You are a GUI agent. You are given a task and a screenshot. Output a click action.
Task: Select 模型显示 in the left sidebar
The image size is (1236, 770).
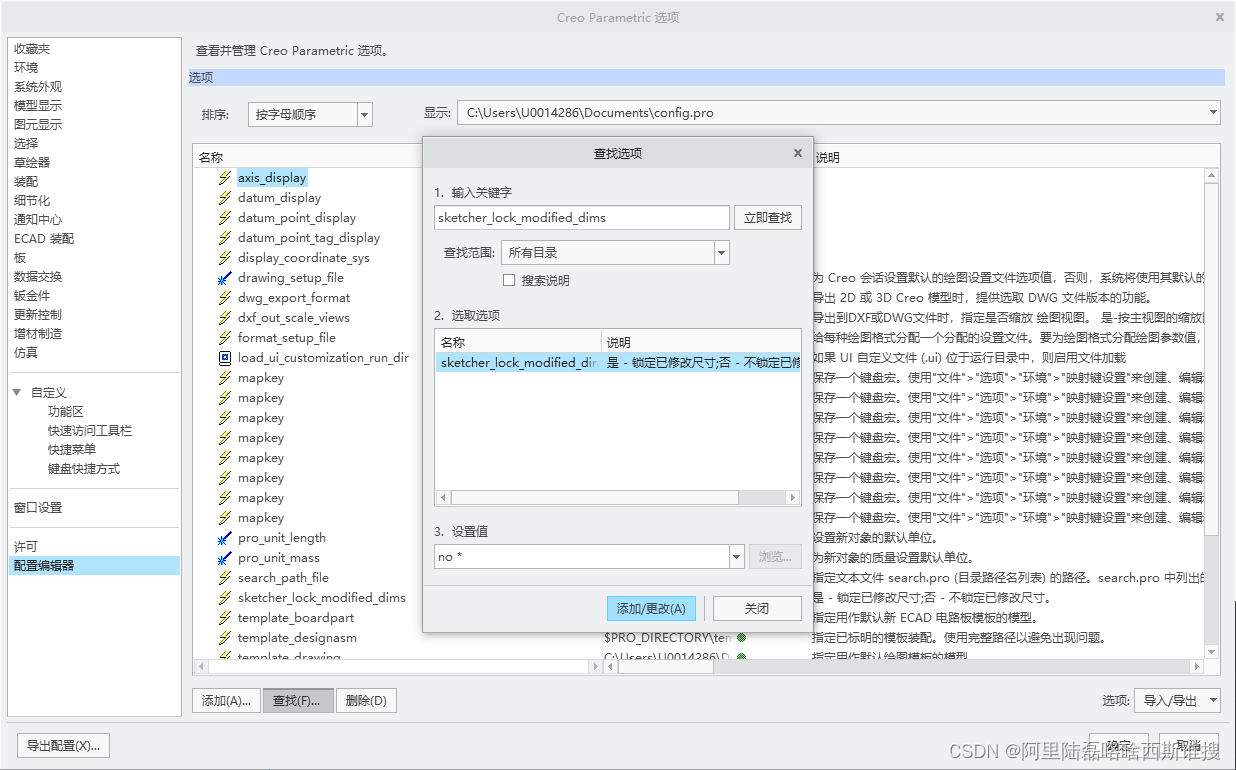coord(38,106)
